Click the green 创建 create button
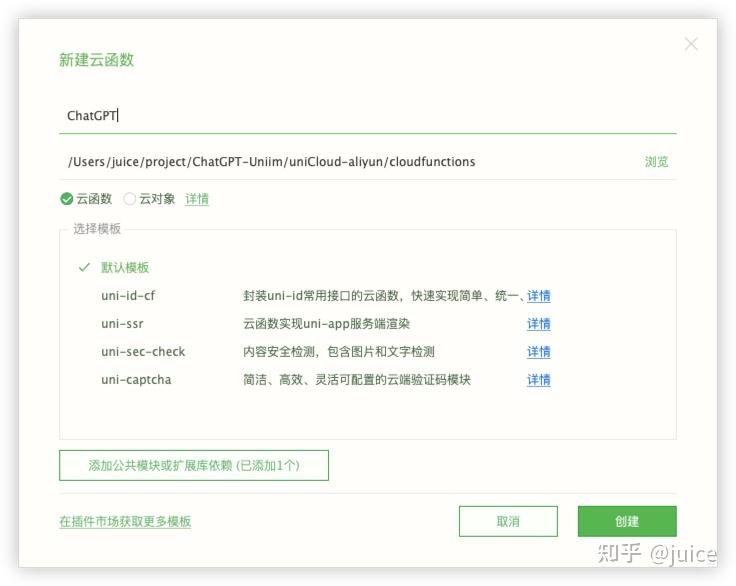This screenshot has width=736, height=586. pyautogui.click(x=627, y=521)
